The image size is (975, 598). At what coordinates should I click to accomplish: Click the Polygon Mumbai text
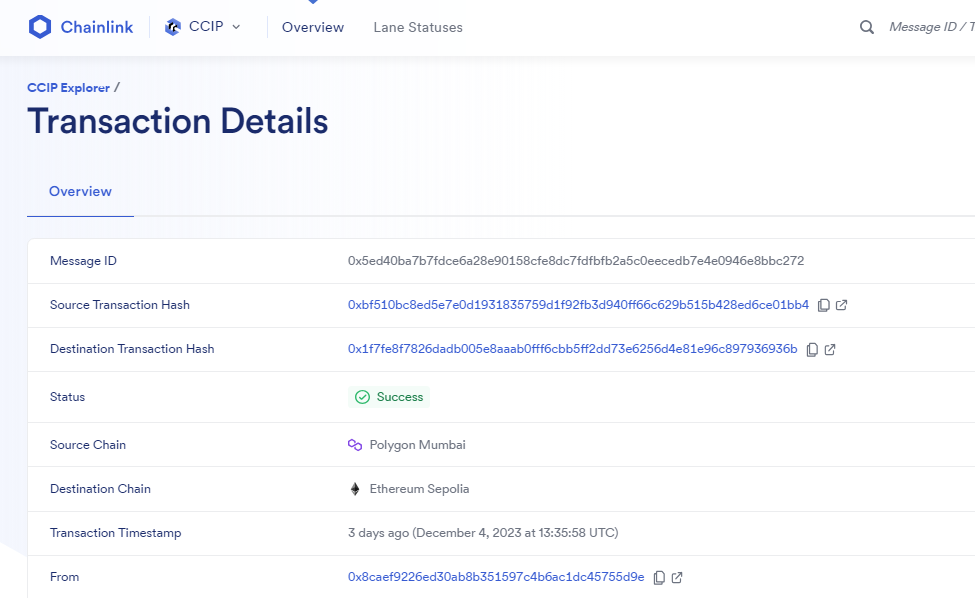point(417,444)
